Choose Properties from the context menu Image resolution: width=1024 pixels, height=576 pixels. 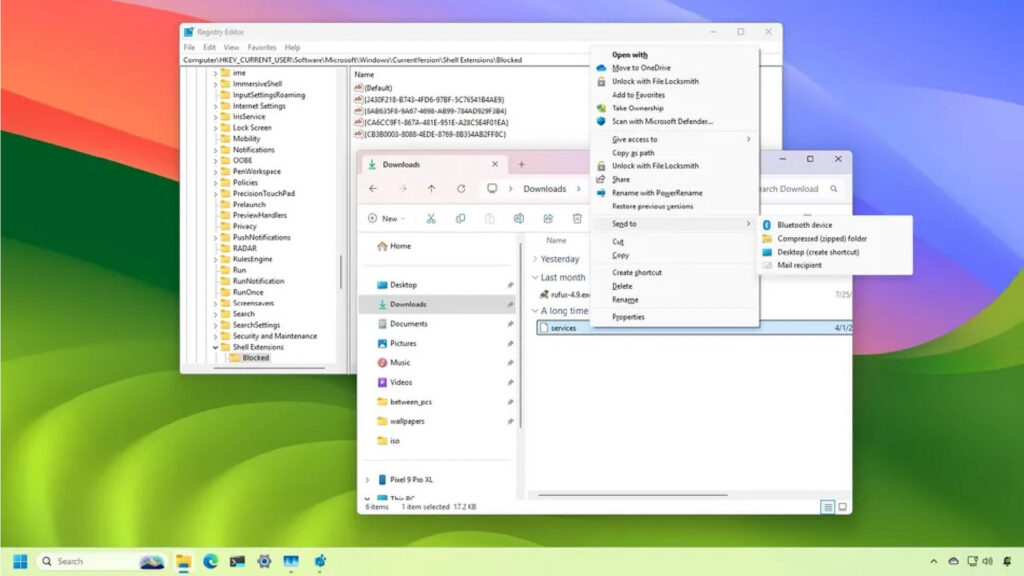628,317
